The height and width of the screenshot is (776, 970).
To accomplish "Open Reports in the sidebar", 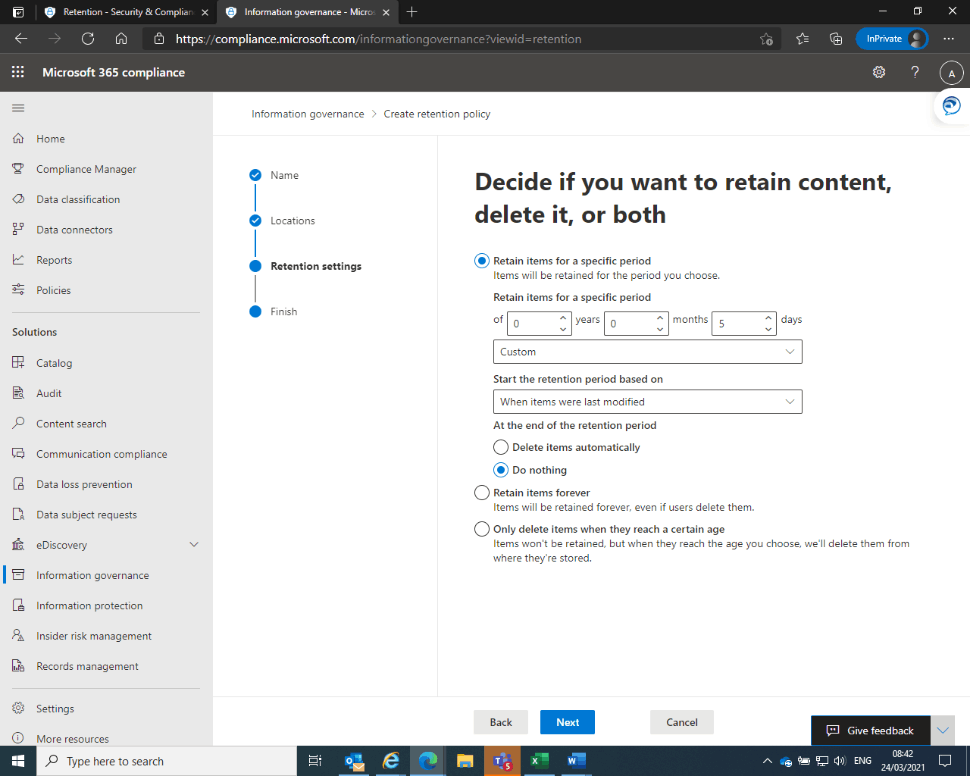I will pyautogui.click(x=54, y=260).
